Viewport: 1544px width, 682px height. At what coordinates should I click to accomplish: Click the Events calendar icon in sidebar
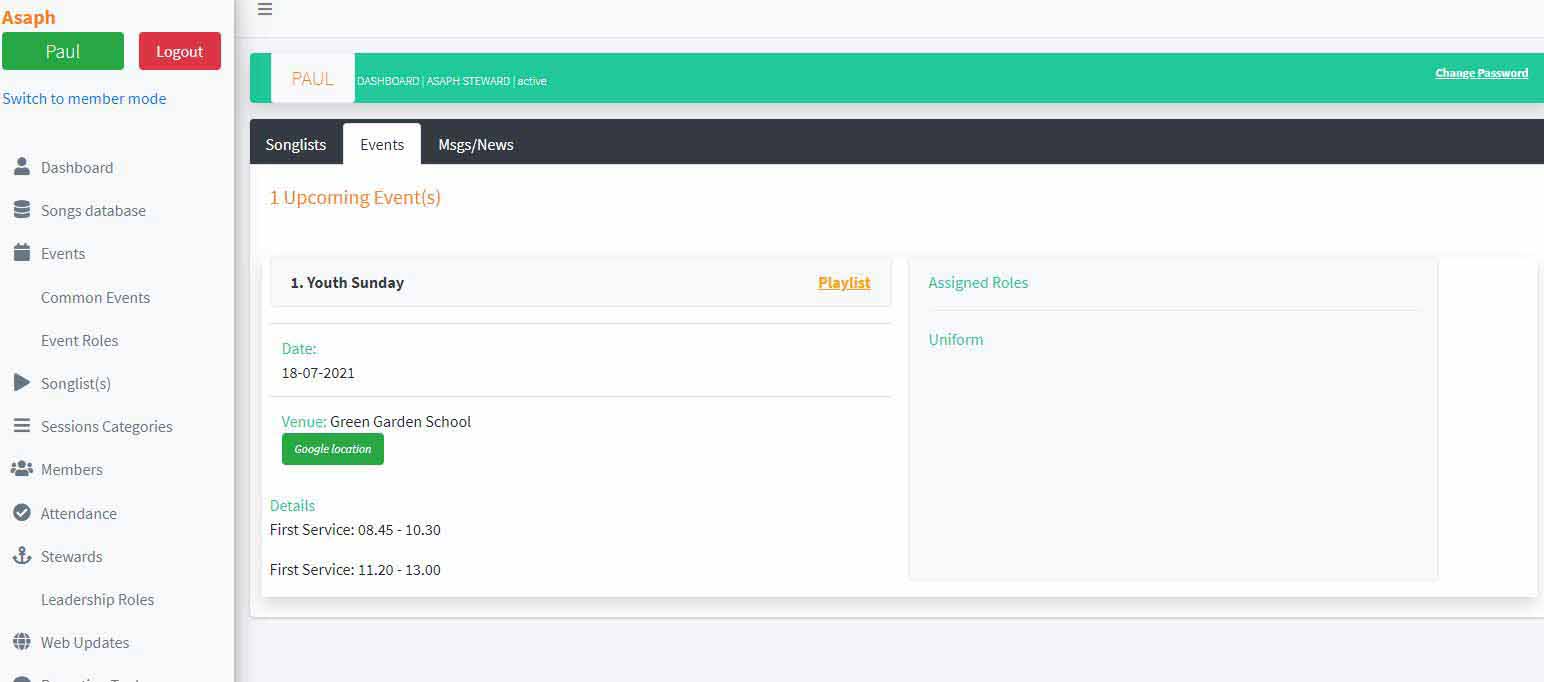click(x=21, y=253)
